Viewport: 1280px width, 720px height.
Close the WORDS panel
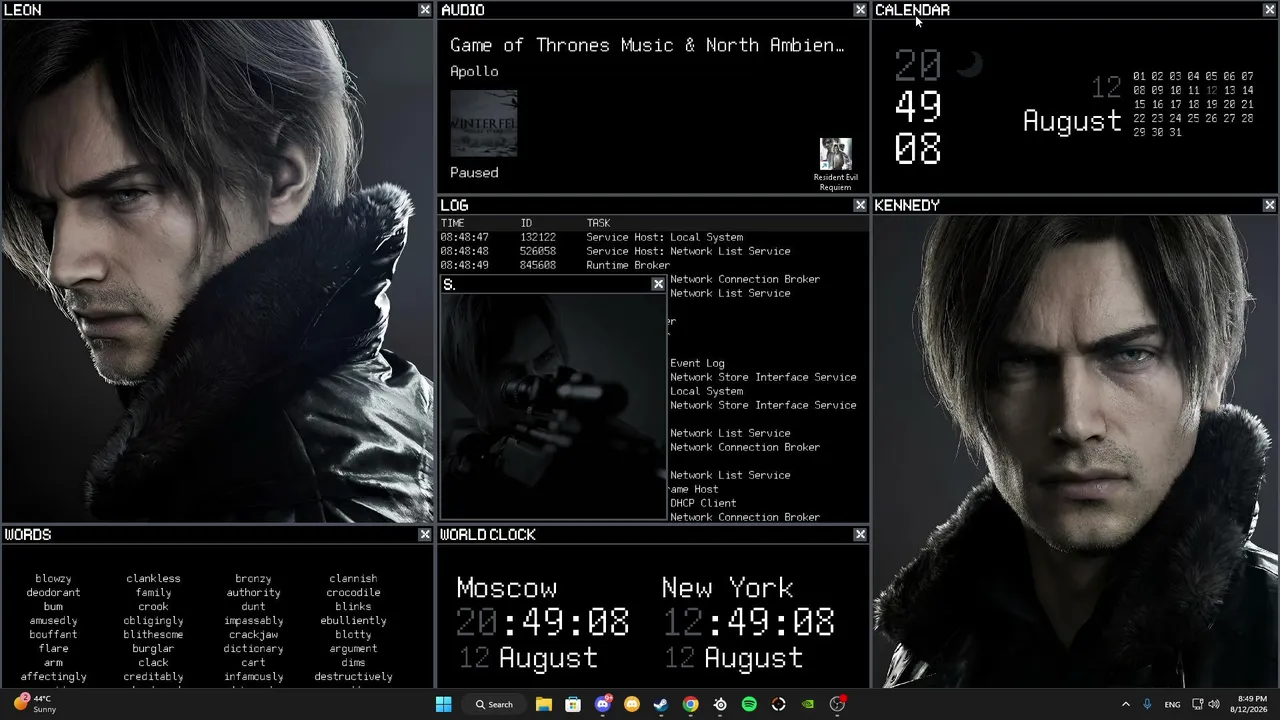tap(425, 535)
